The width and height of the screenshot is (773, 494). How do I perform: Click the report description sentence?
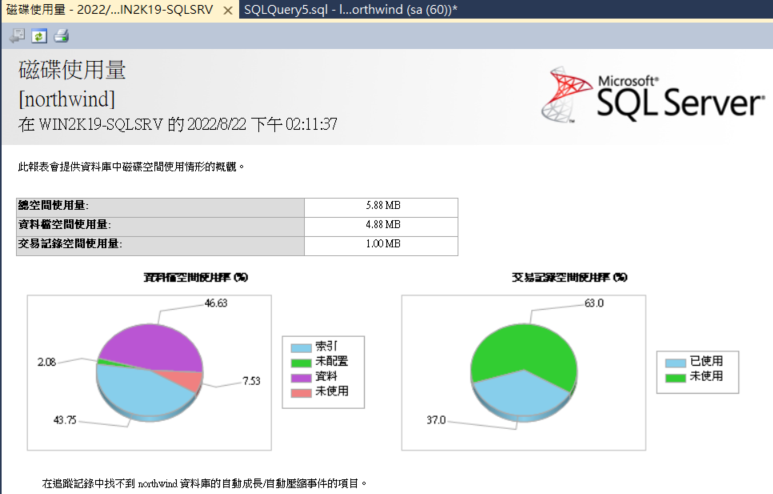131,167
